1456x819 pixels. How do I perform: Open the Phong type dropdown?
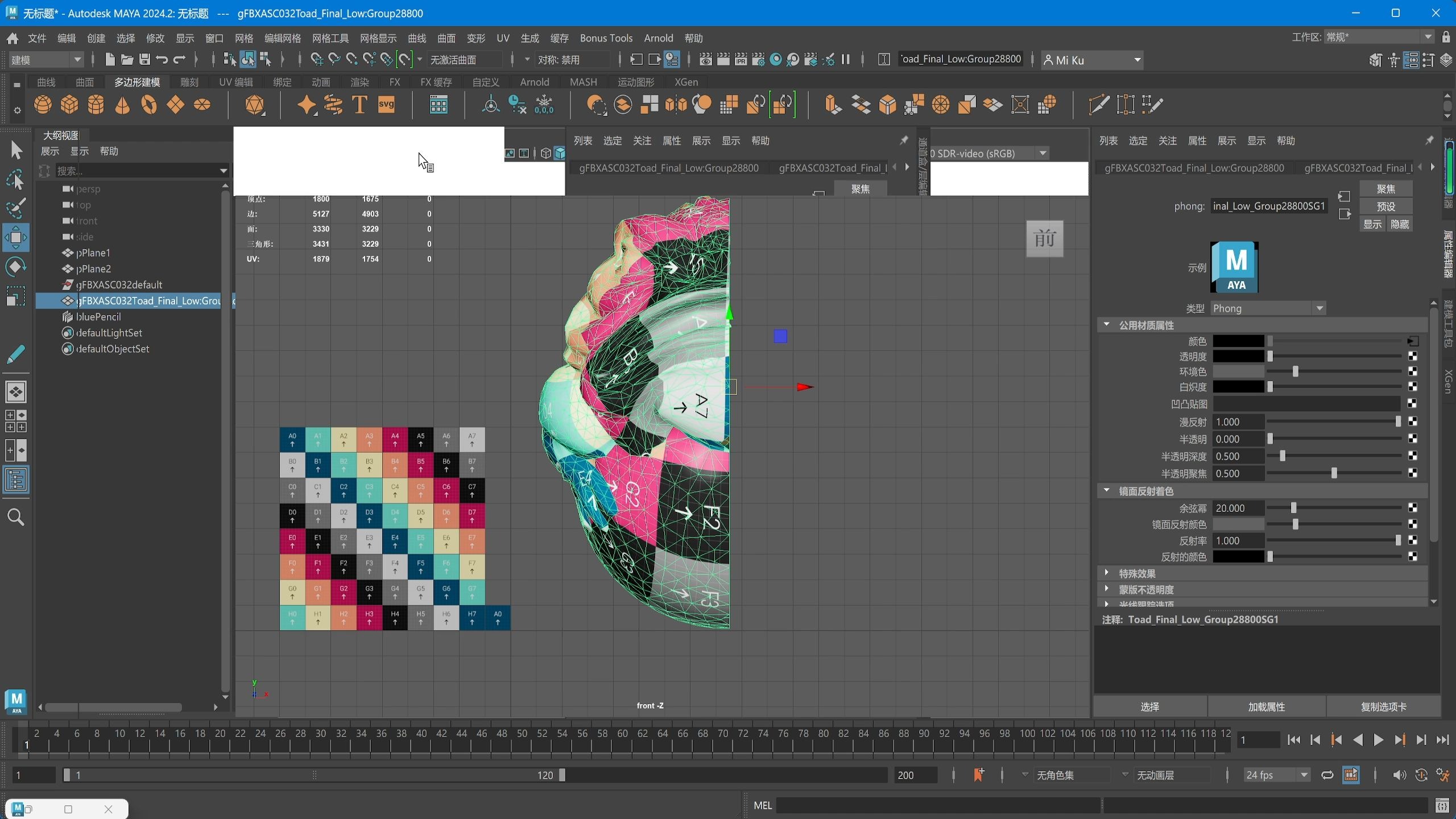1268,308
